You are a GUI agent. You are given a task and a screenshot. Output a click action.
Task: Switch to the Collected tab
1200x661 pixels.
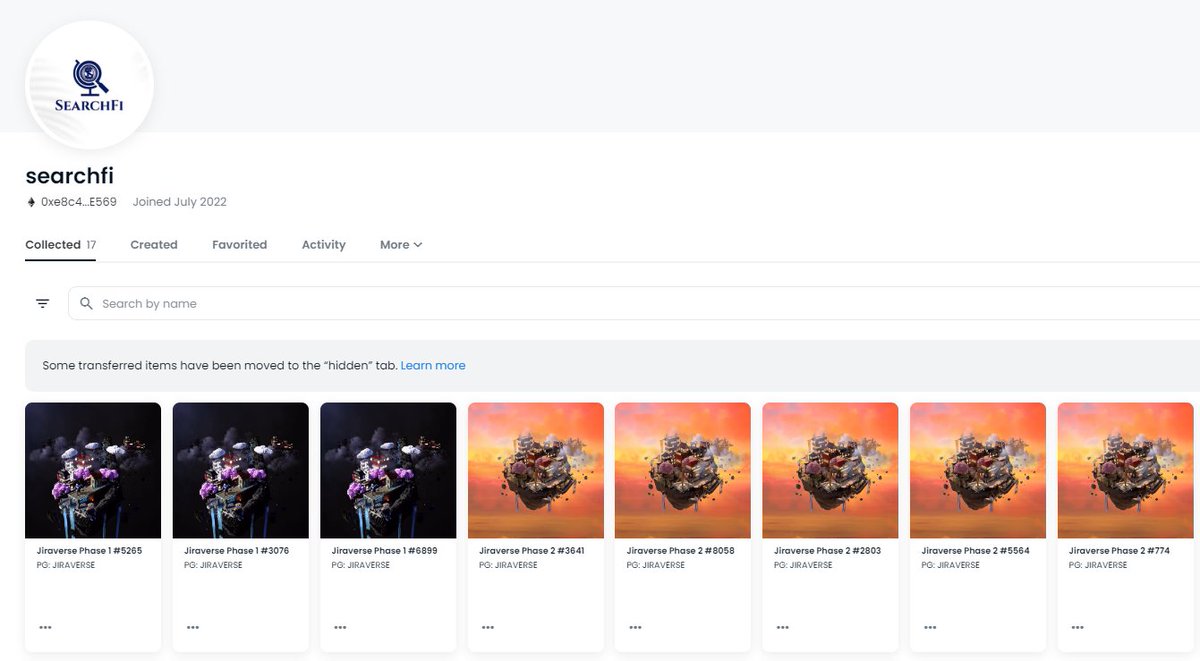click(x=60, y=245)
